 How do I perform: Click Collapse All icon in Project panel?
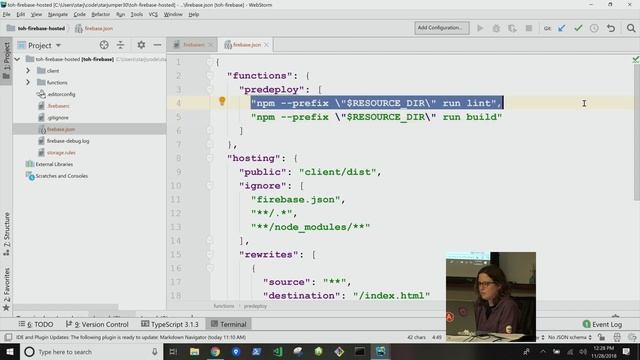click(x=120, y=45)
